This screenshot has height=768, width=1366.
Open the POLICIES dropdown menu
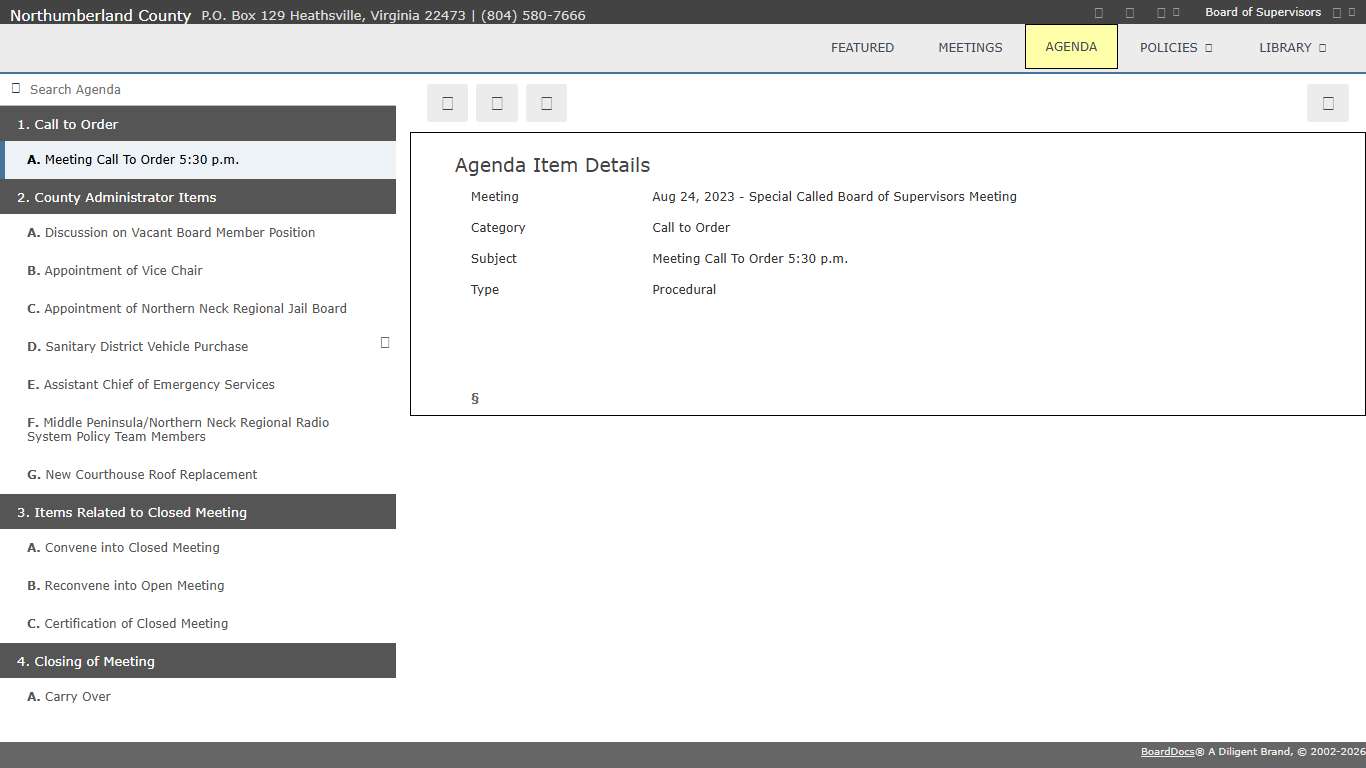[x=1175, y=47]
